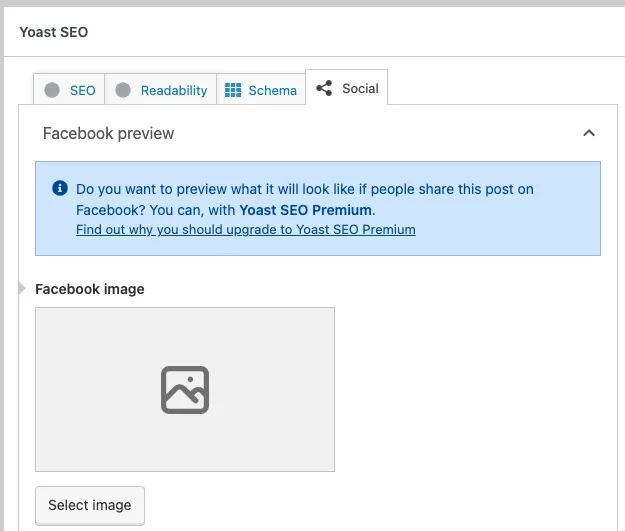Open the Readability tab
This screenshot has width=625, height=531.
point(173,90)
